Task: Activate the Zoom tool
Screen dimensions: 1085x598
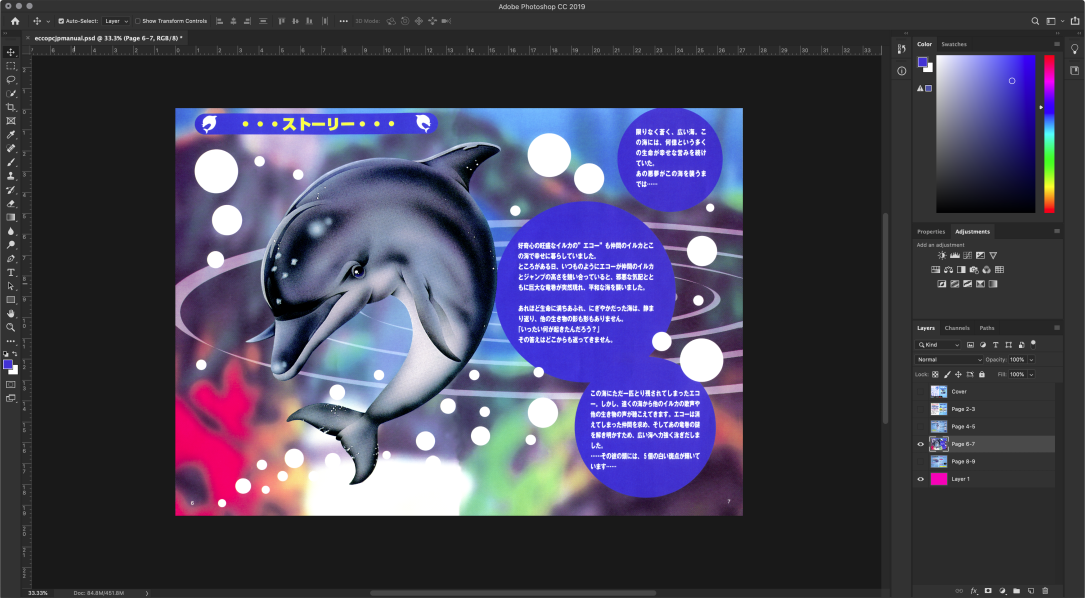Action: pyautogui.click(x=11, y=327)
